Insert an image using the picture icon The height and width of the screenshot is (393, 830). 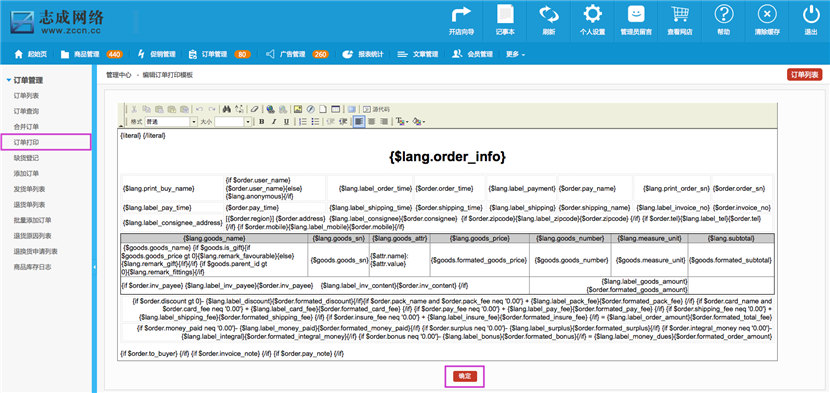[298, 109]
